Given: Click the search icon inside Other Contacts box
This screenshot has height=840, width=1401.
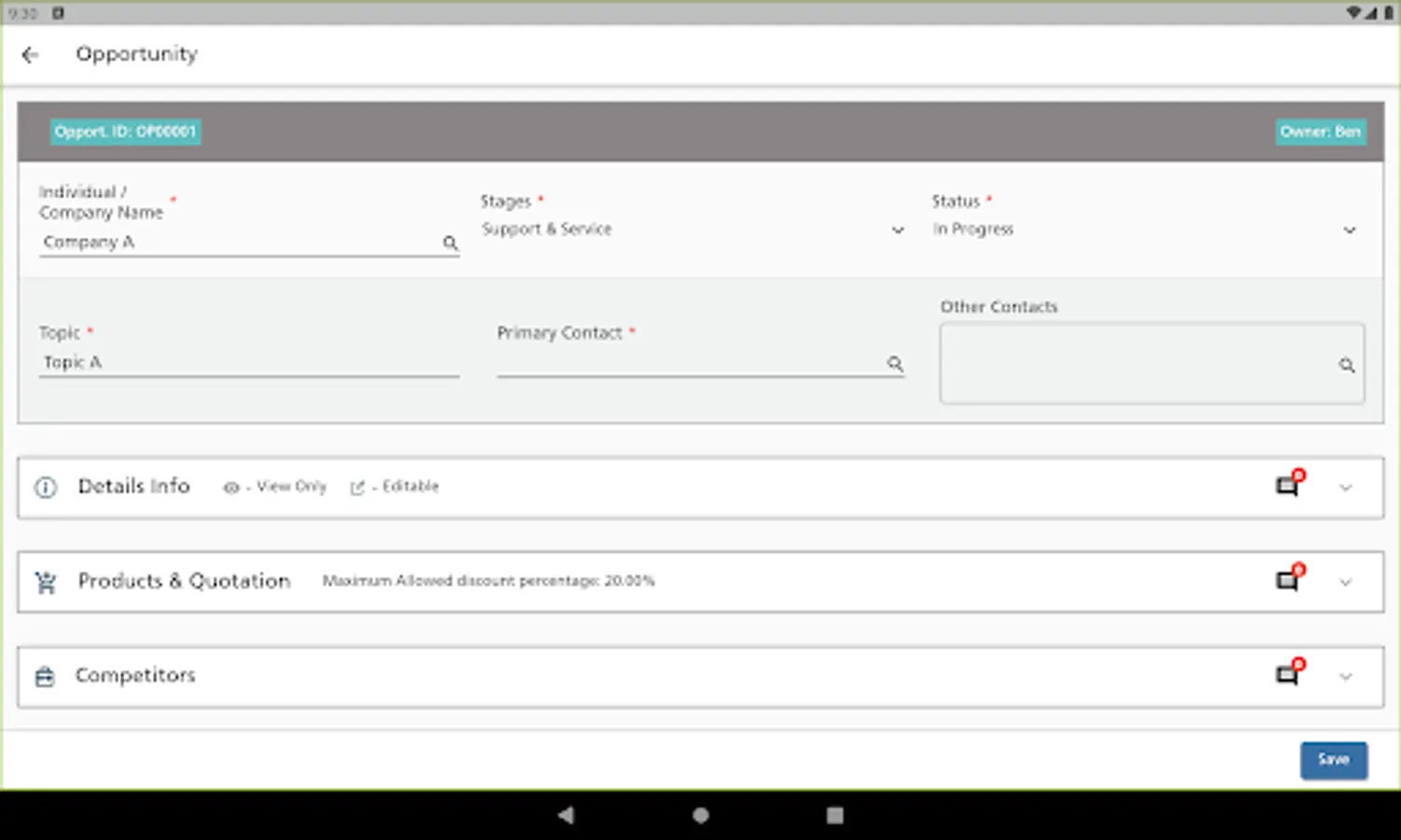Looking at the screenshot, I should click(1347, 366).
